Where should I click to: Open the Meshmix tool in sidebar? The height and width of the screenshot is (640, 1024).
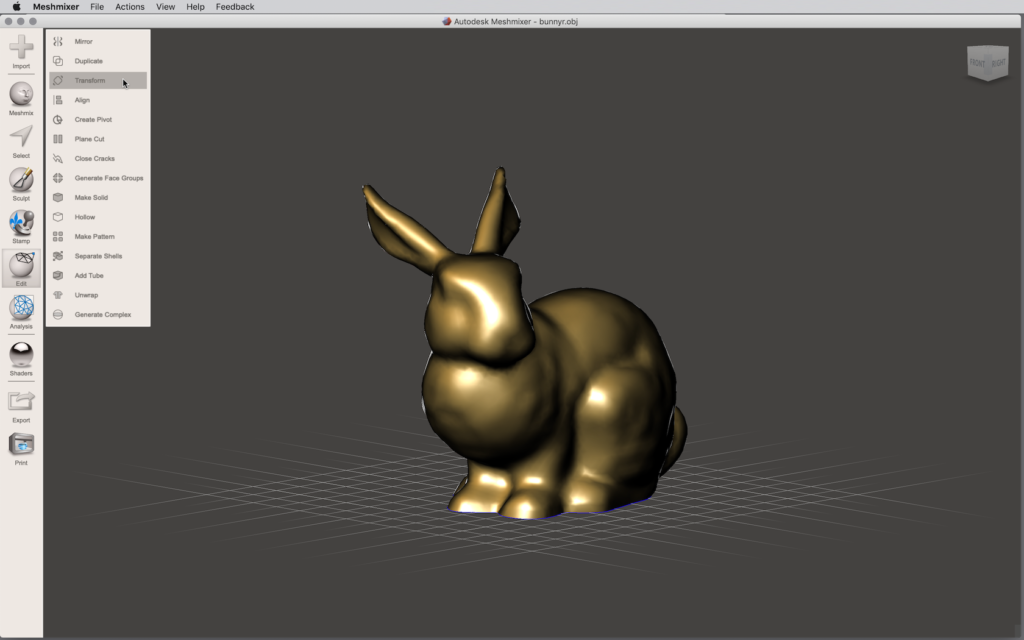(x=21, y=95)
